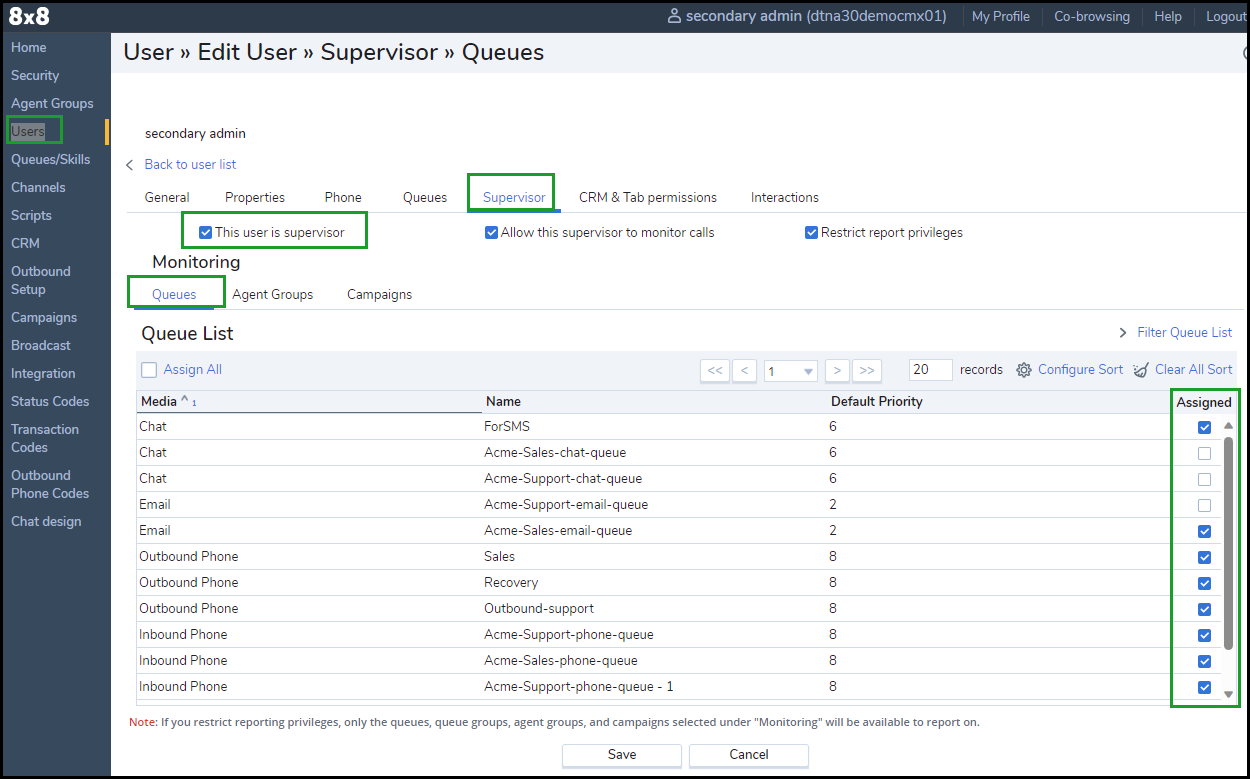Screen dimensions: 1250x779
Task: Click Configure Sort link
Action: coord(1080,370)
